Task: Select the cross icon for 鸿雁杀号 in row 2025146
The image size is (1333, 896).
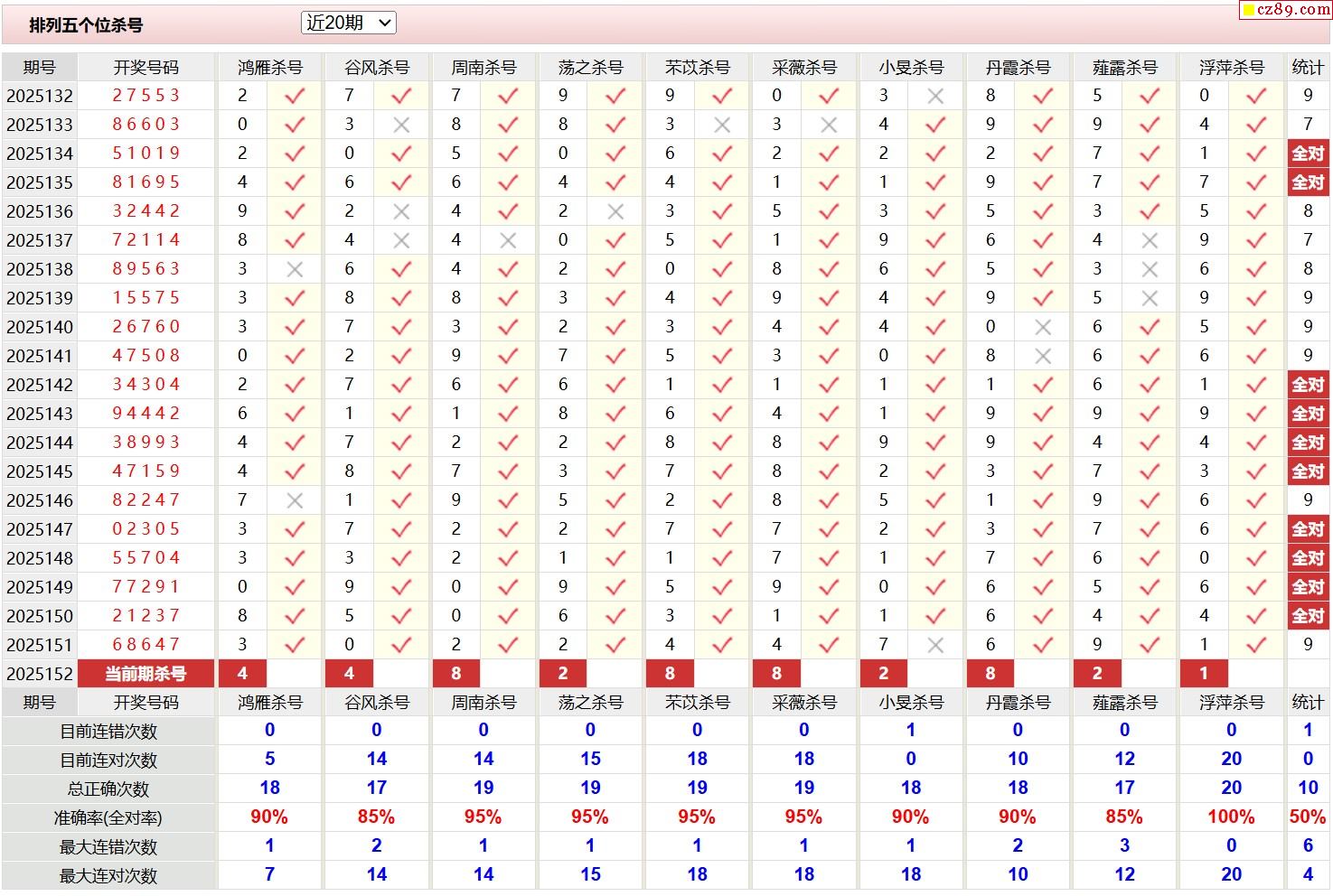Action: click(x=295, y=500)
